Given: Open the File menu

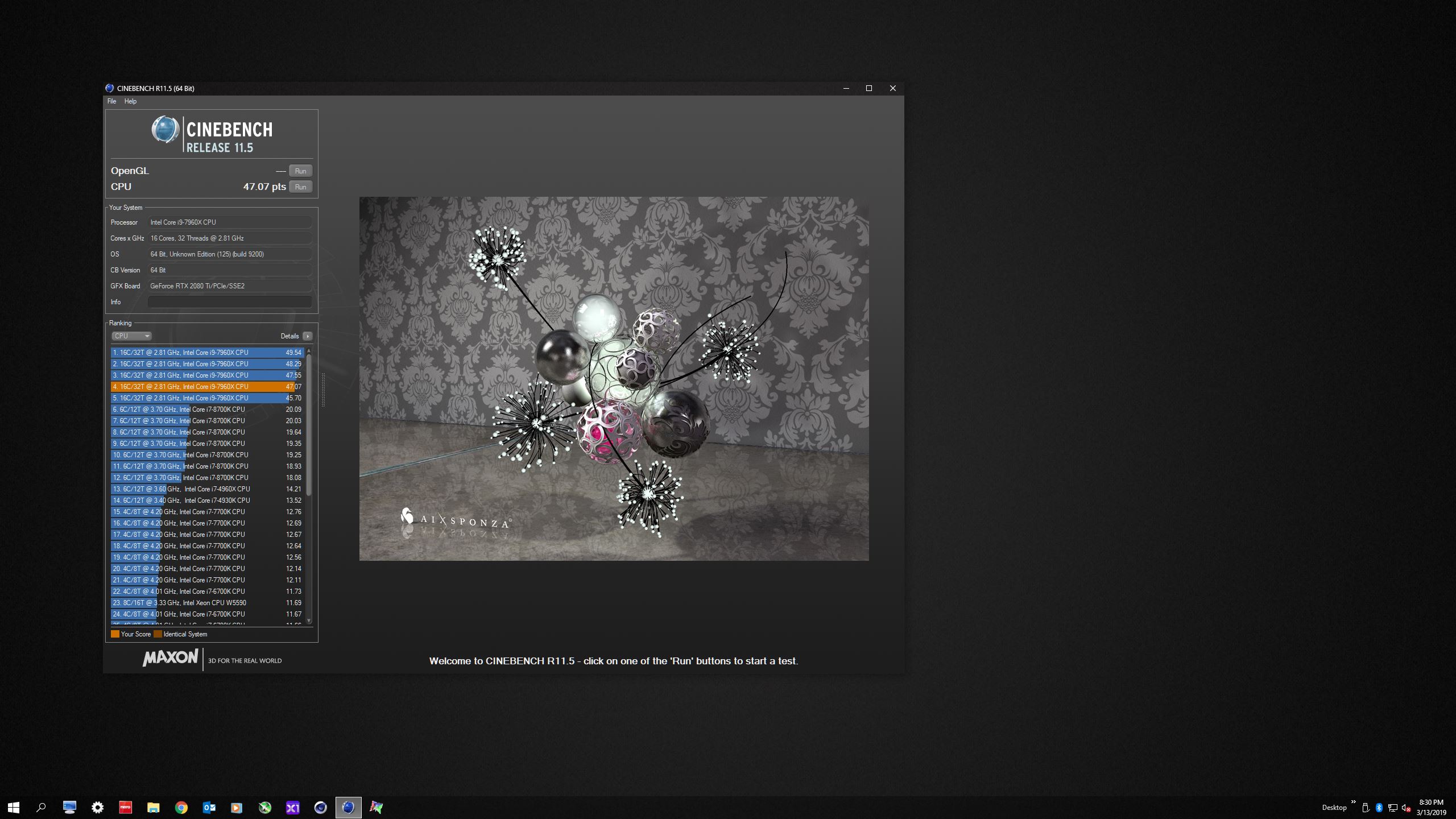Looking at the screenshot, I should point(111,101).
